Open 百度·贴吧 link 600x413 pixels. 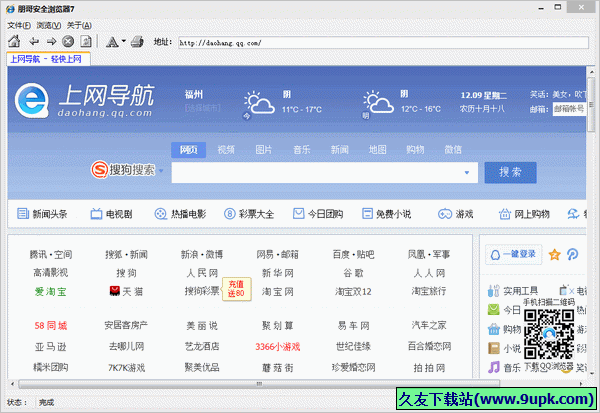click(353, 255)
